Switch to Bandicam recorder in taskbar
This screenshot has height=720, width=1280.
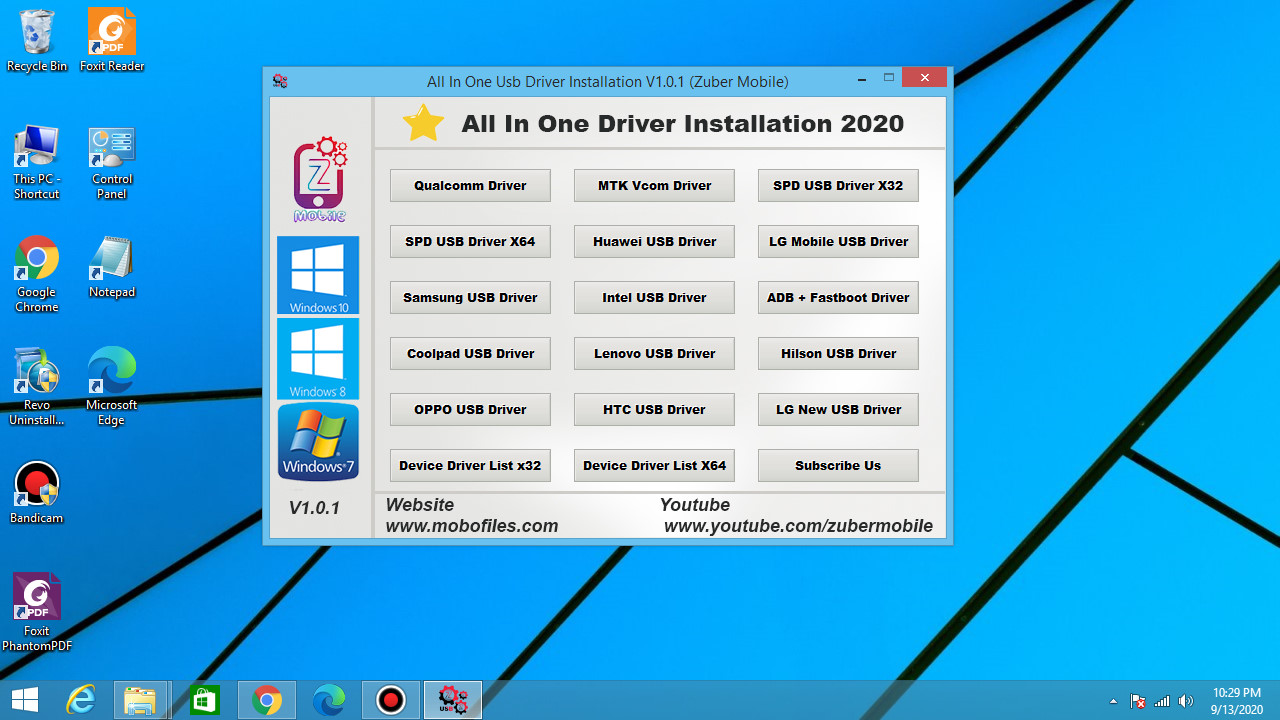click(x=391, y=700)
